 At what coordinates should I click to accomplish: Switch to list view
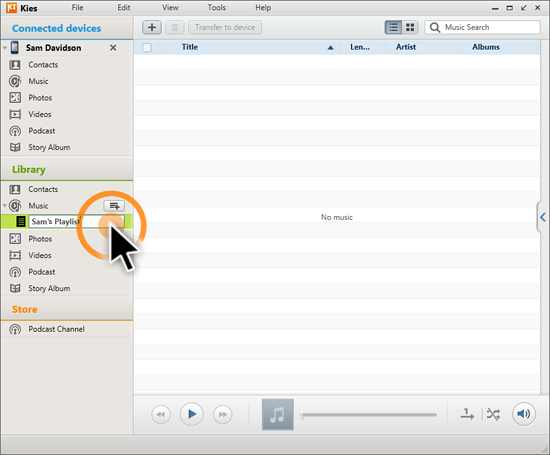[x=393, y=27]
